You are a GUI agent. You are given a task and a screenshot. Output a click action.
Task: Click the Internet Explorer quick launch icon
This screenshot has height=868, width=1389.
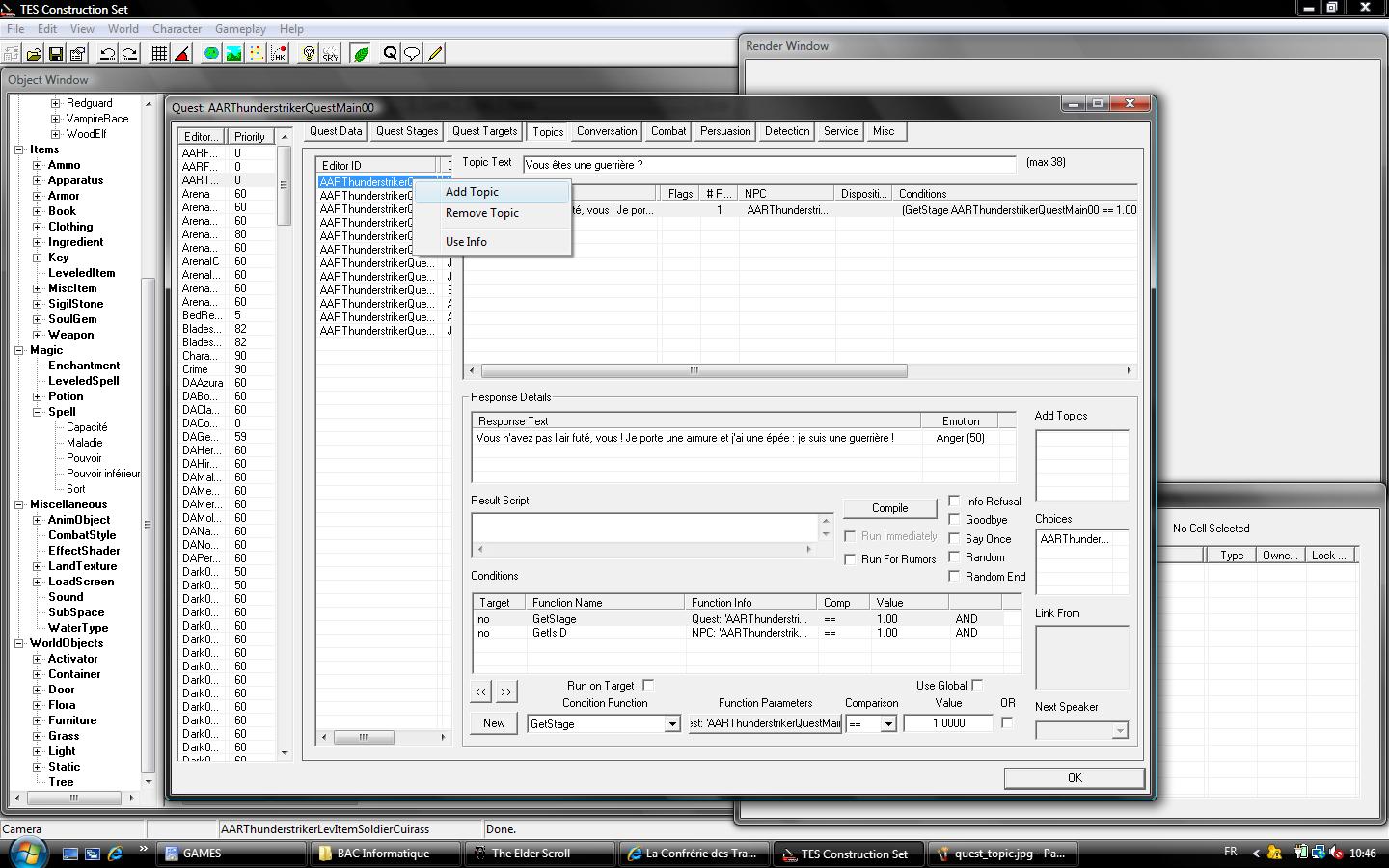tap(115, 854)
